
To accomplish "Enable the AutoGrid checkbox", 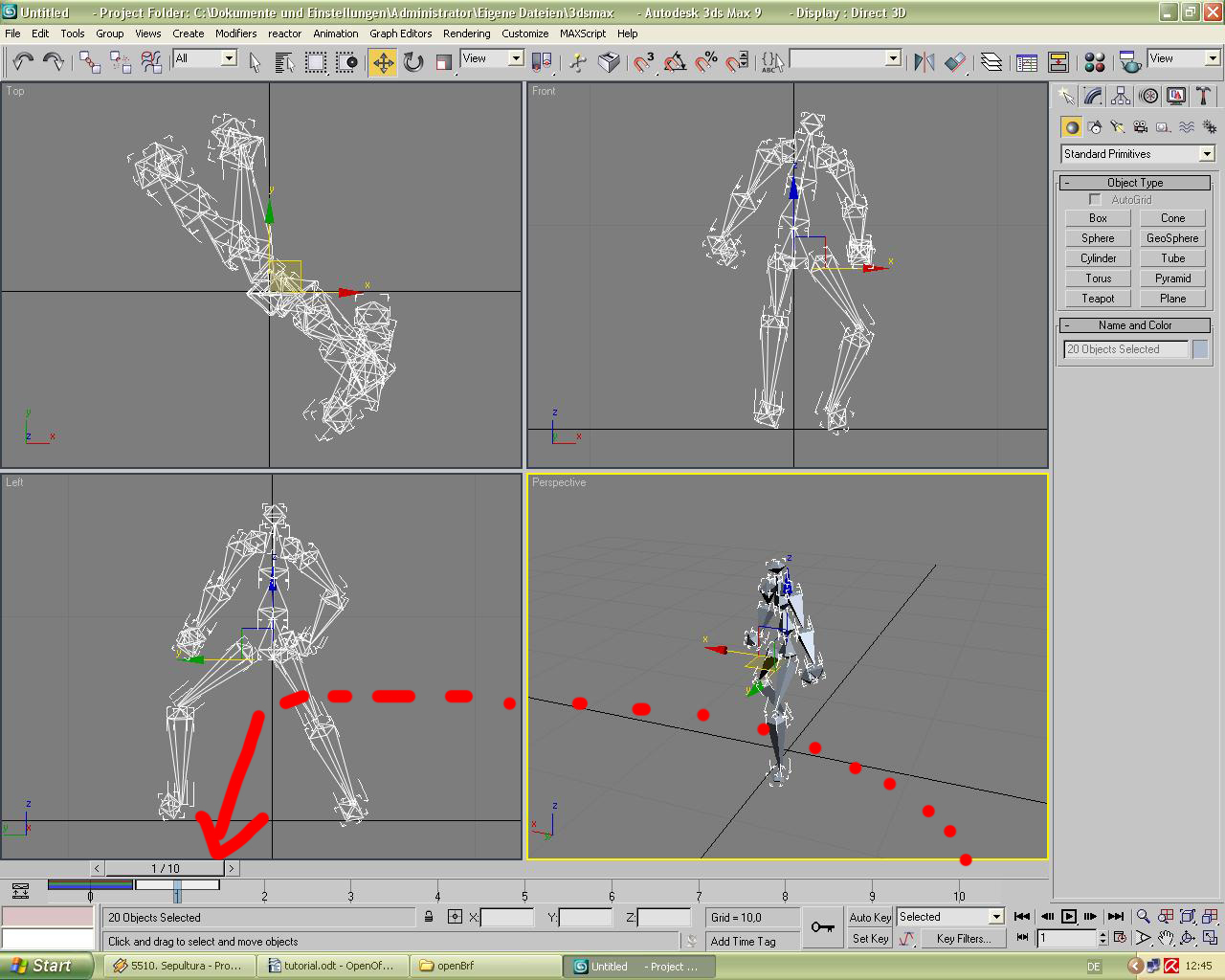I will point(1095,200).
